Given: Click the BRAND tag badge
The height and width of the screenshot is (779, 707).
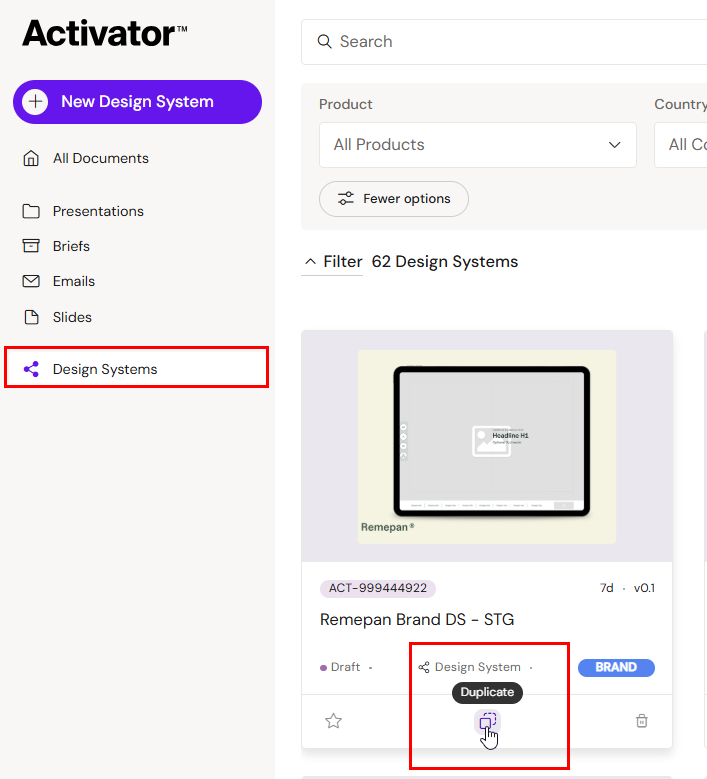Looking at the screenshot, I should (616, 667).
